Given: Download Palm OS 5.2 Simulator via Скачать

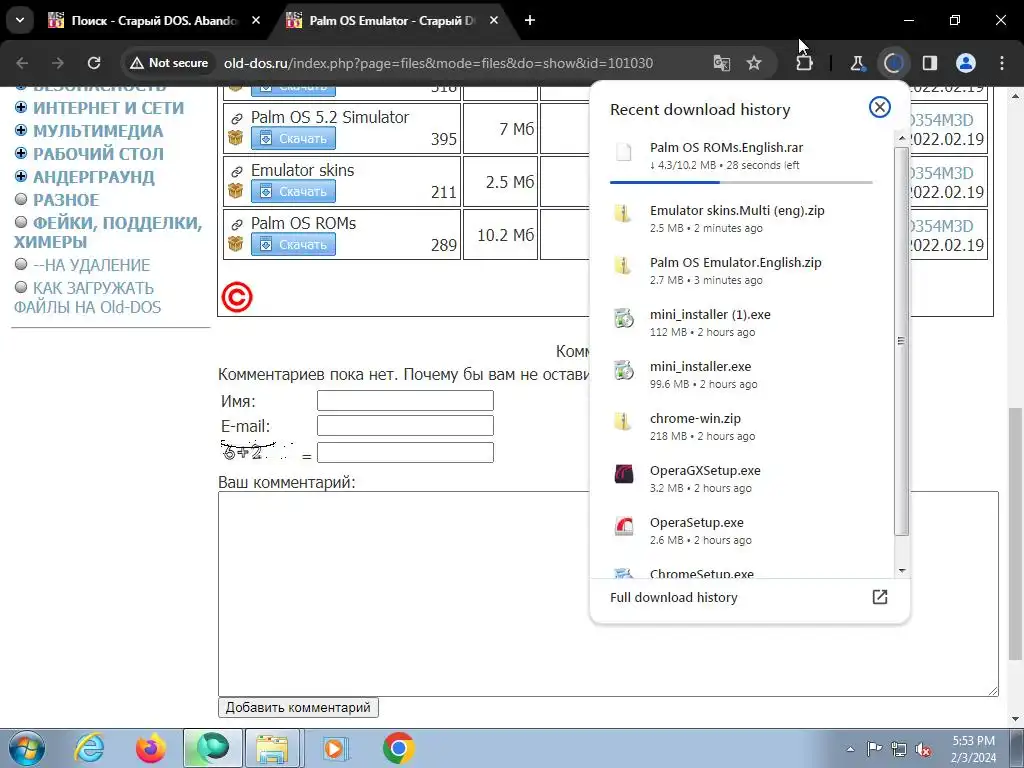Looking at the screenshot, I should pyautogui.click(x=293, y=138).
